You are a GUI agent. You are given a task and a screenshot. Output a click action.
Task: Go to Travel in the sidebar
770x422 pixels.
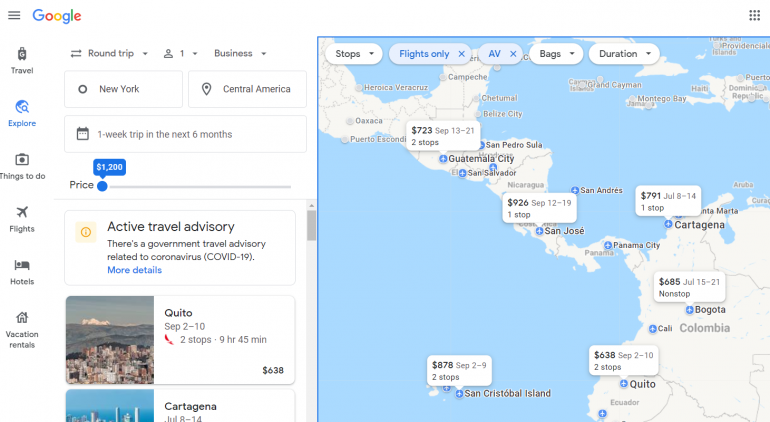22,60
